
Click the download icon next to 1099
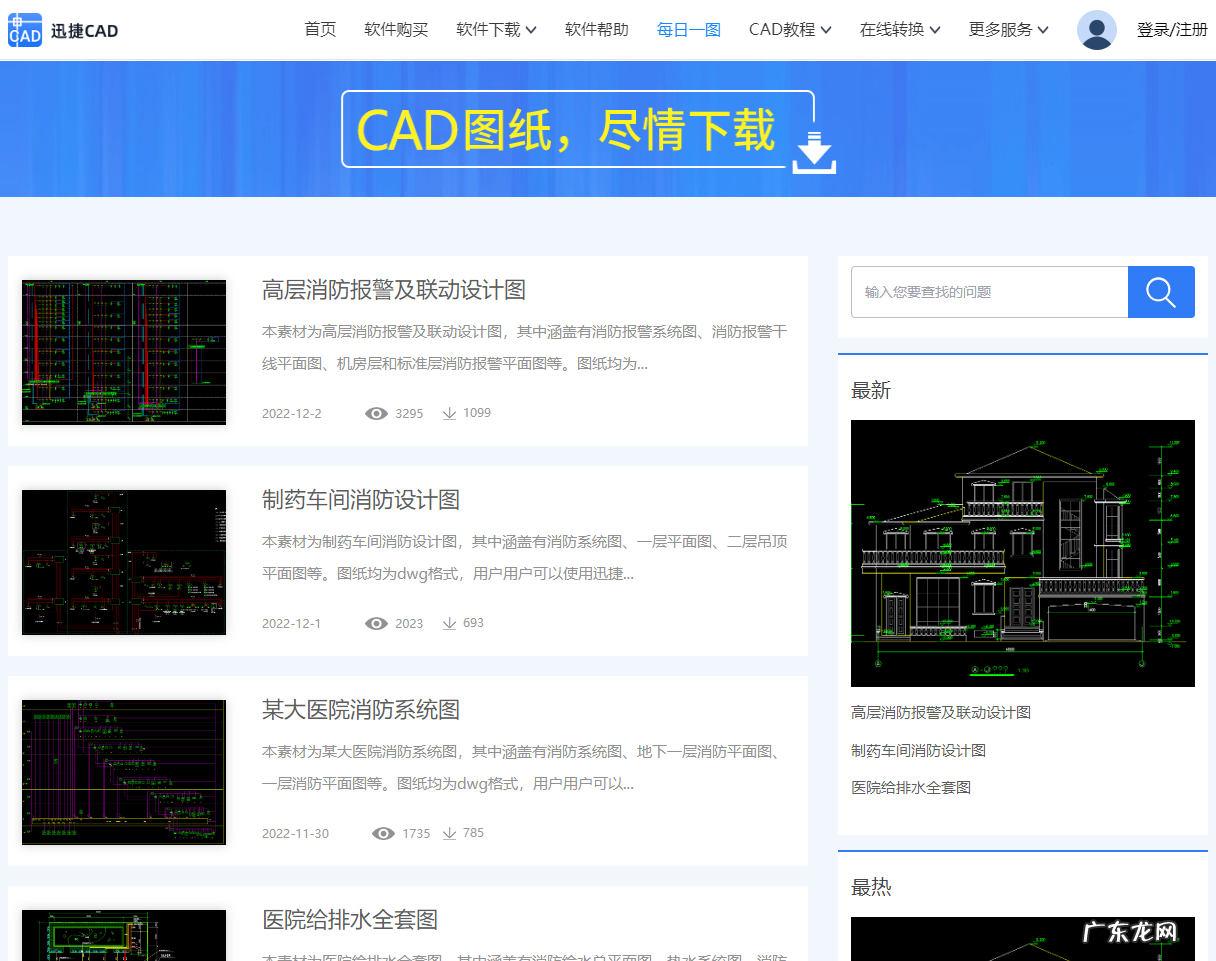click(x=448, y=413)
